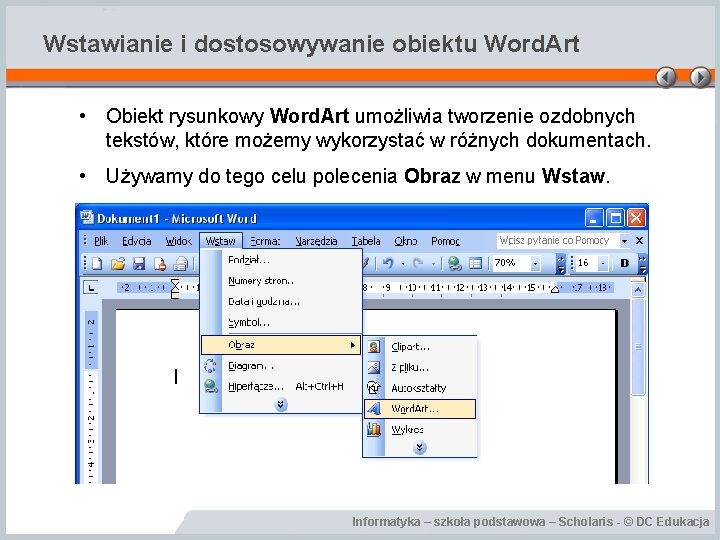Image resolution: width=720 pixels, height=540 pixels.
Task: Click the vertical scrollbar up arrow
Action: pyautogui.click(x=638, y=290)
